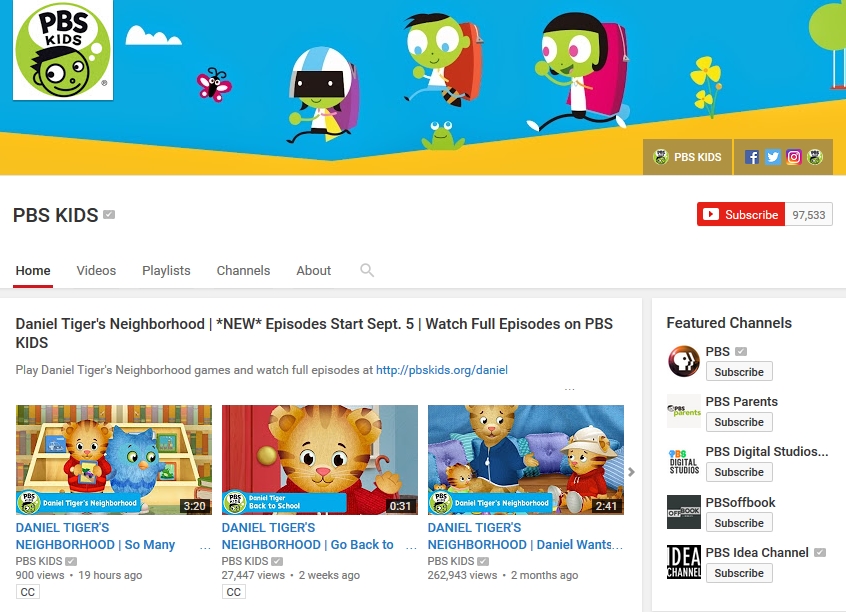Play the Go Back to School thumbnail
Image resolution: width=846 pixels, height=612 pixels.
(320, 460)
